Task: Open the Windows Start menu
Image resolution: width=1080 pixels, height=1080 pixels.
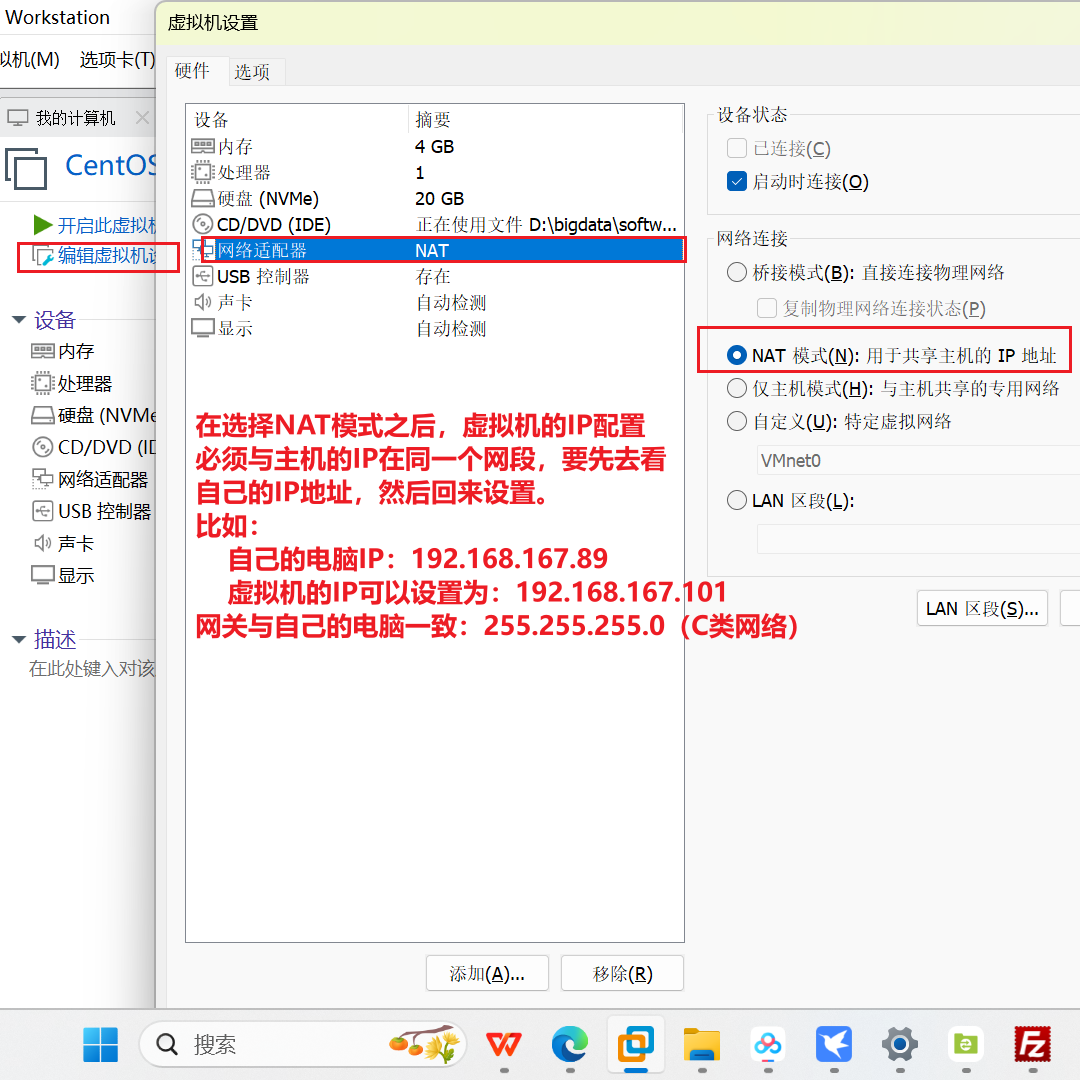Action: click(101, 1044)
